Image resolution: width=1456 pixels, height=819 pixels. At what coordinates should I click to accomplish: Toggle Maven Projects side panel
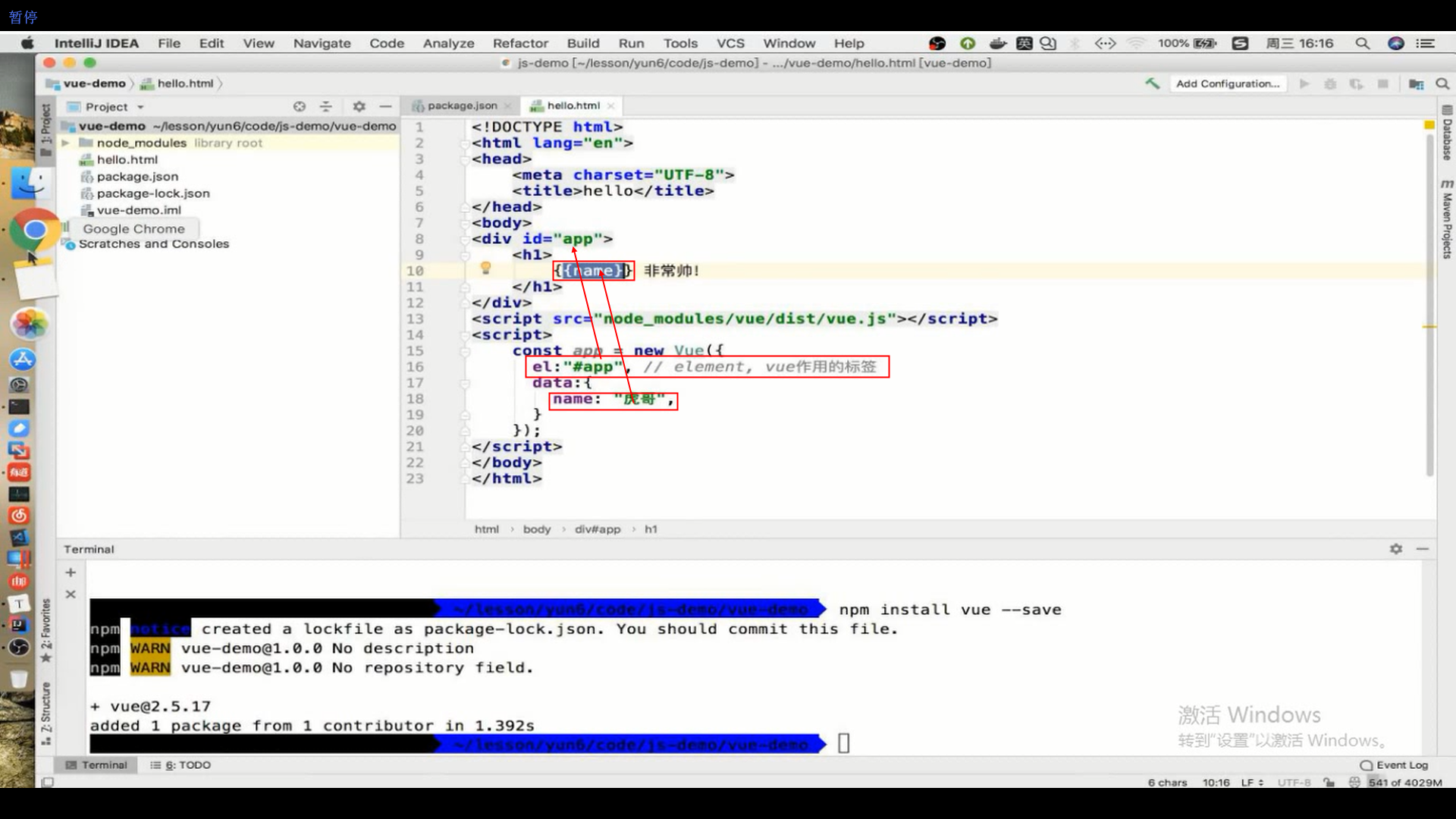(x=1447, y=220)
